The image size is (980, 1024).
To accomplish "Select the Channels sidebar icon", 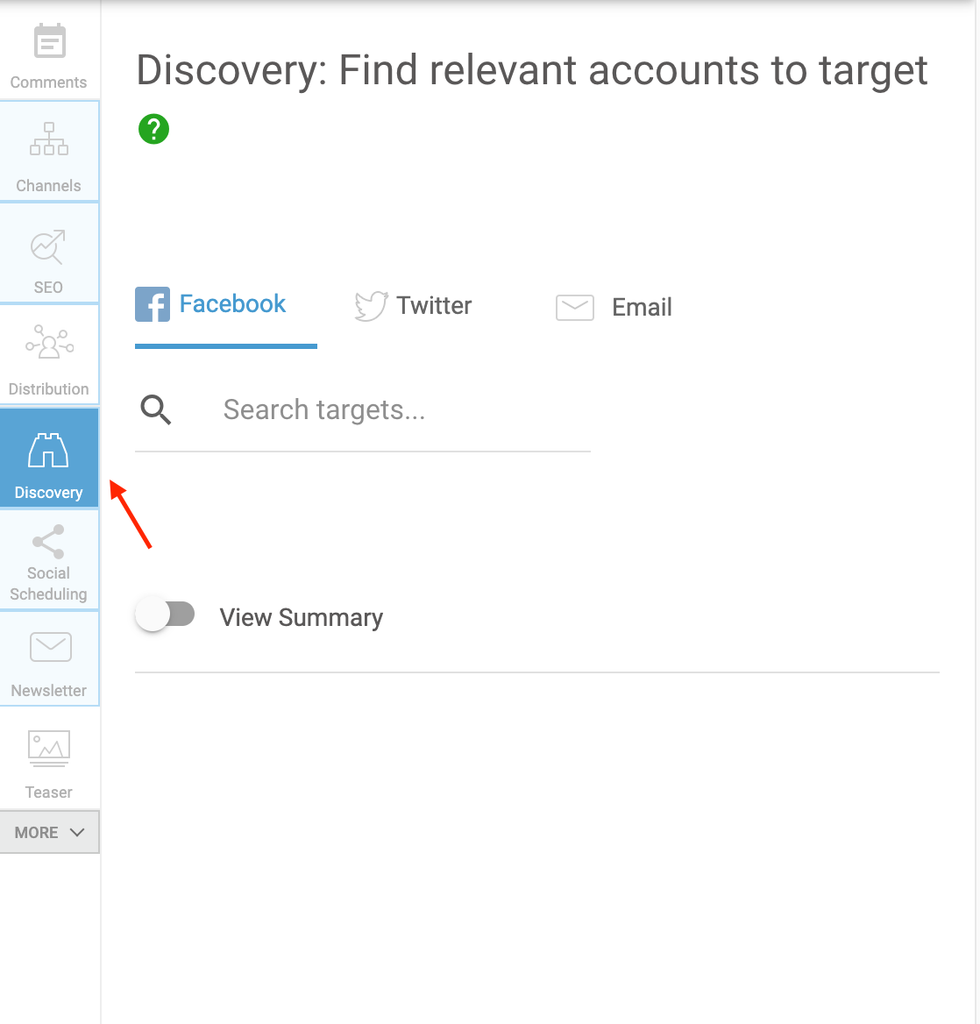I will tap(49, 139).
